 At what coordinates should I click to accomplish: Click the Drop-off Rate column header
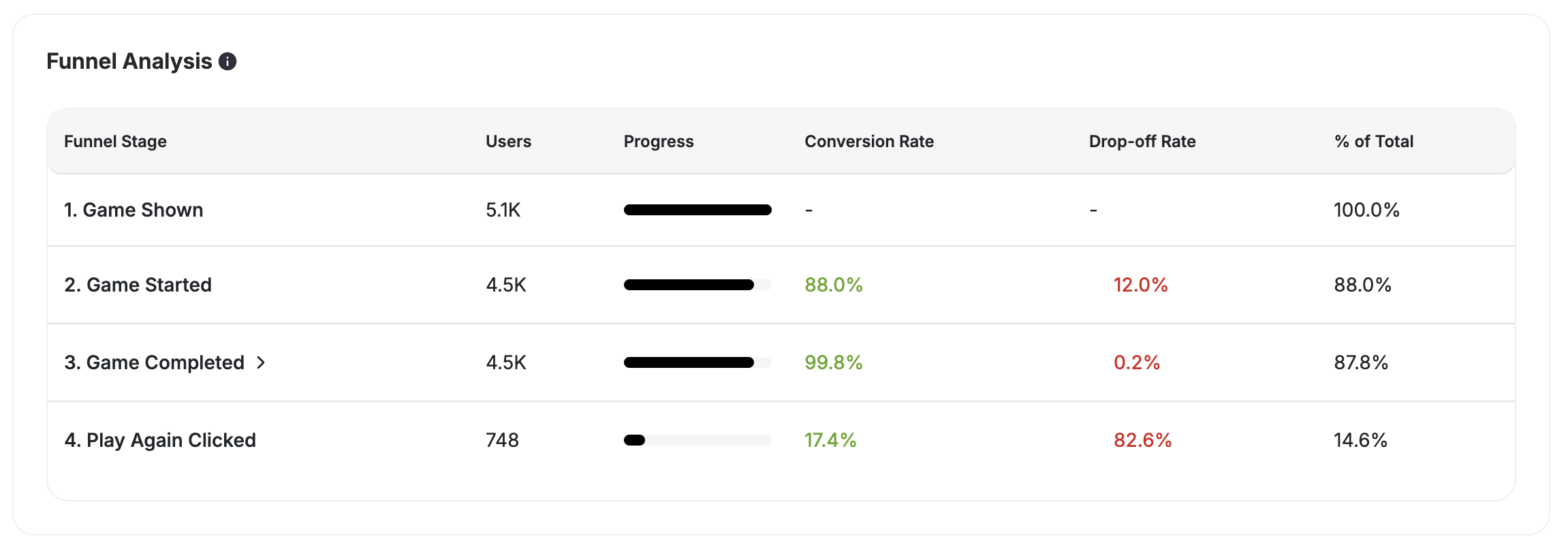[1142, 141]
